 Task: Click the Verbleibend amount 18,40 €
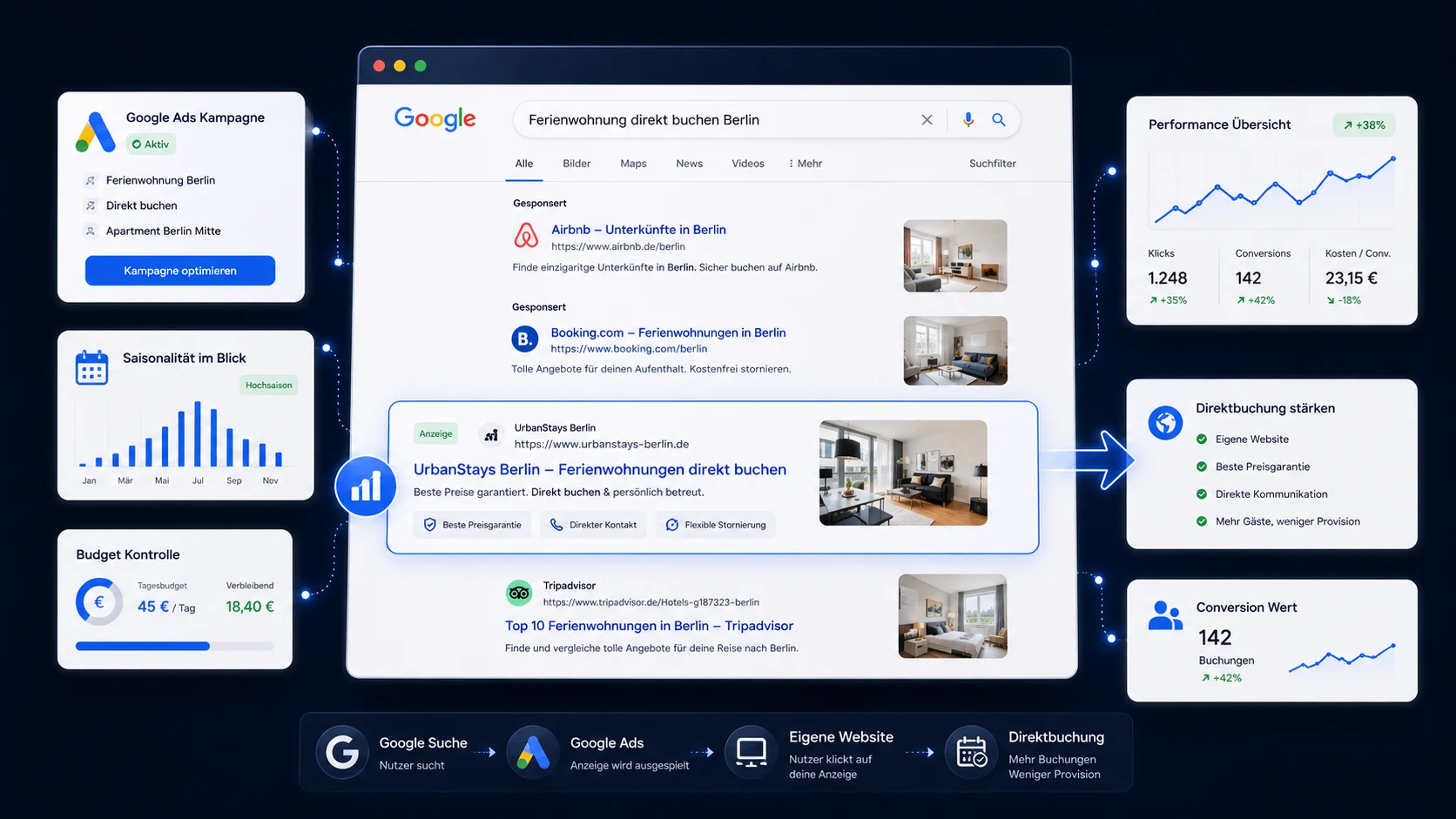tap(250, 607)
